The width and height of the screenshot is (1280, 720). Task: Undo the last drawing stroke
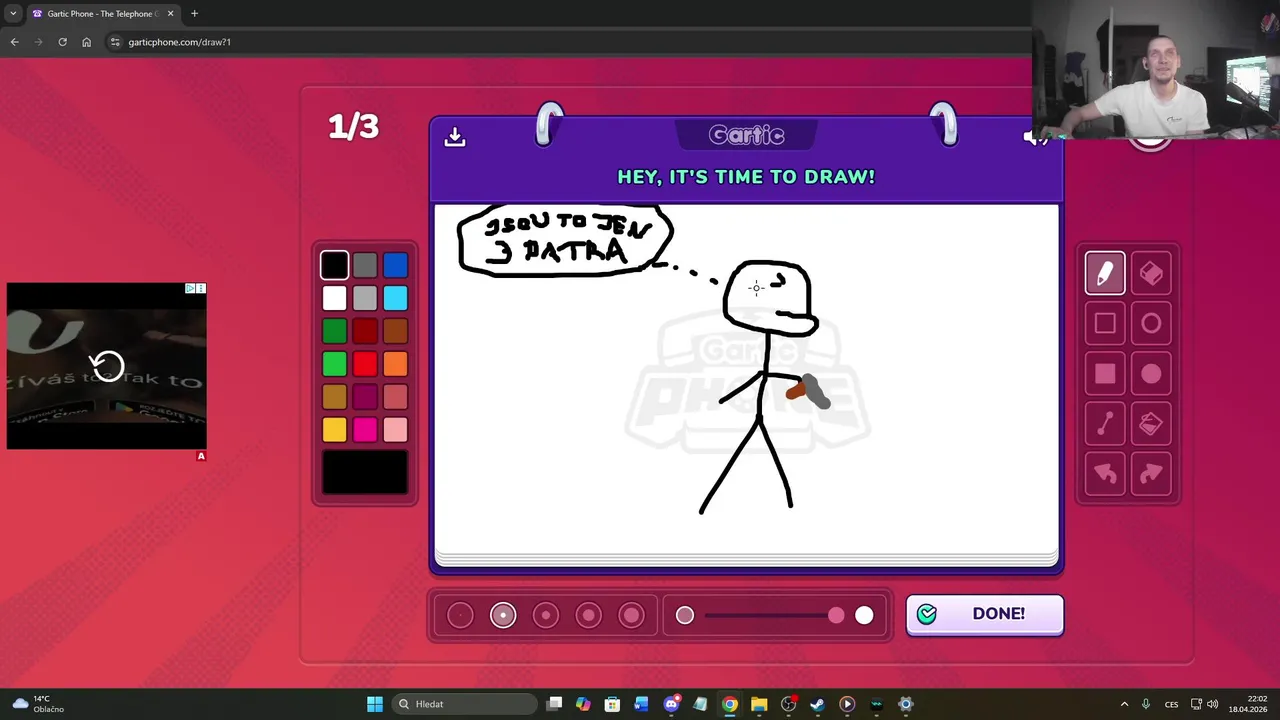(1105, 474)
